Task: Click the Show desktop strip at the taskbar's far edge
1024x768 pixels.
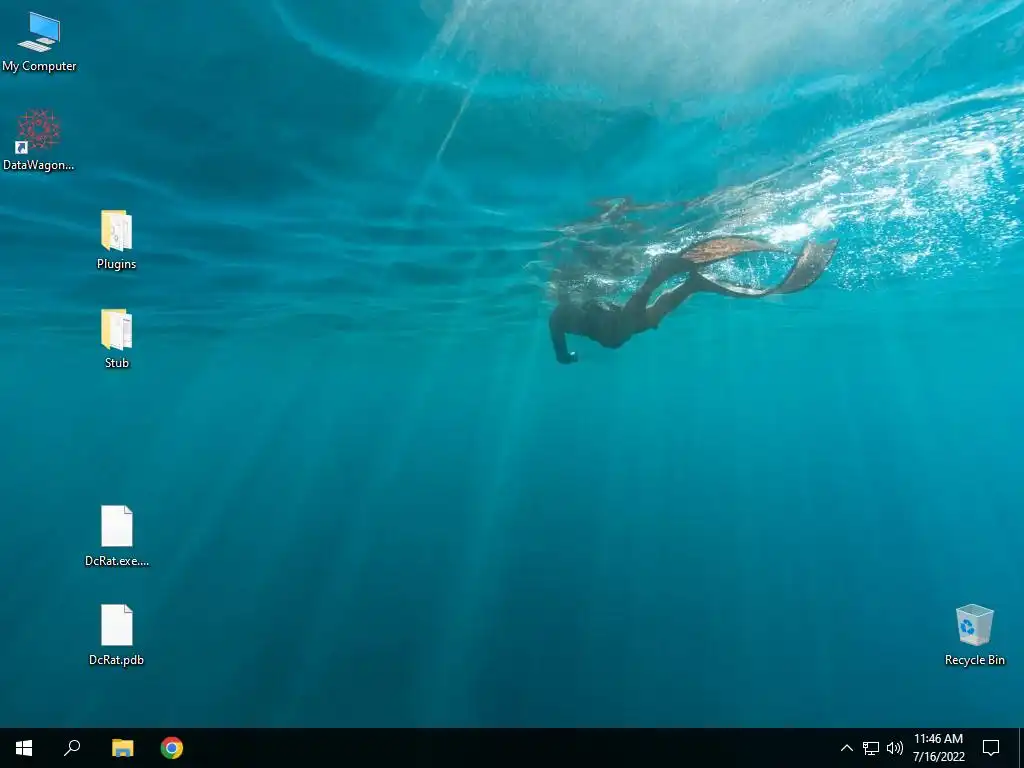Action: (x=1021, y=748)
